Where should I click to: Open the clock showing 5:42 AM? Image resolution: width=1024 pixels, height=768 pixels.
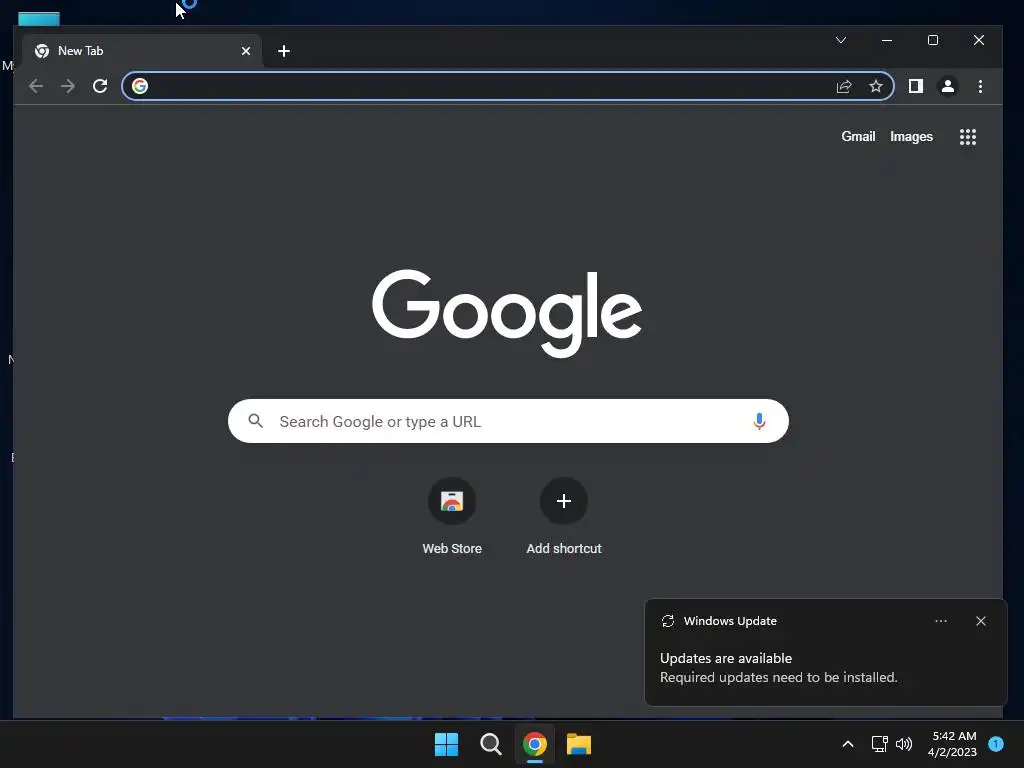click(x=953, y=744)
